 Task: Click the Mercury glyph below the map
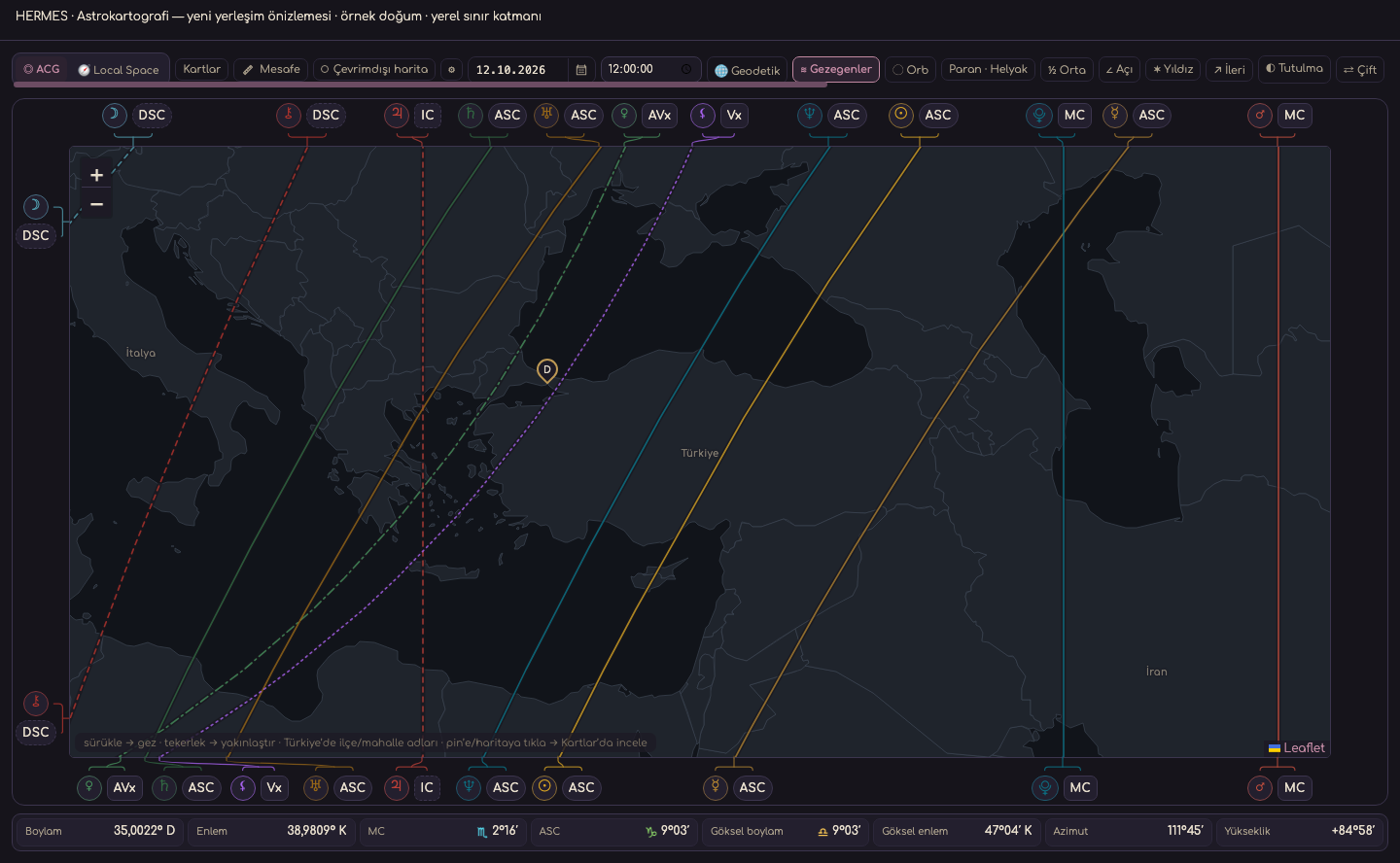coord(716,786)
